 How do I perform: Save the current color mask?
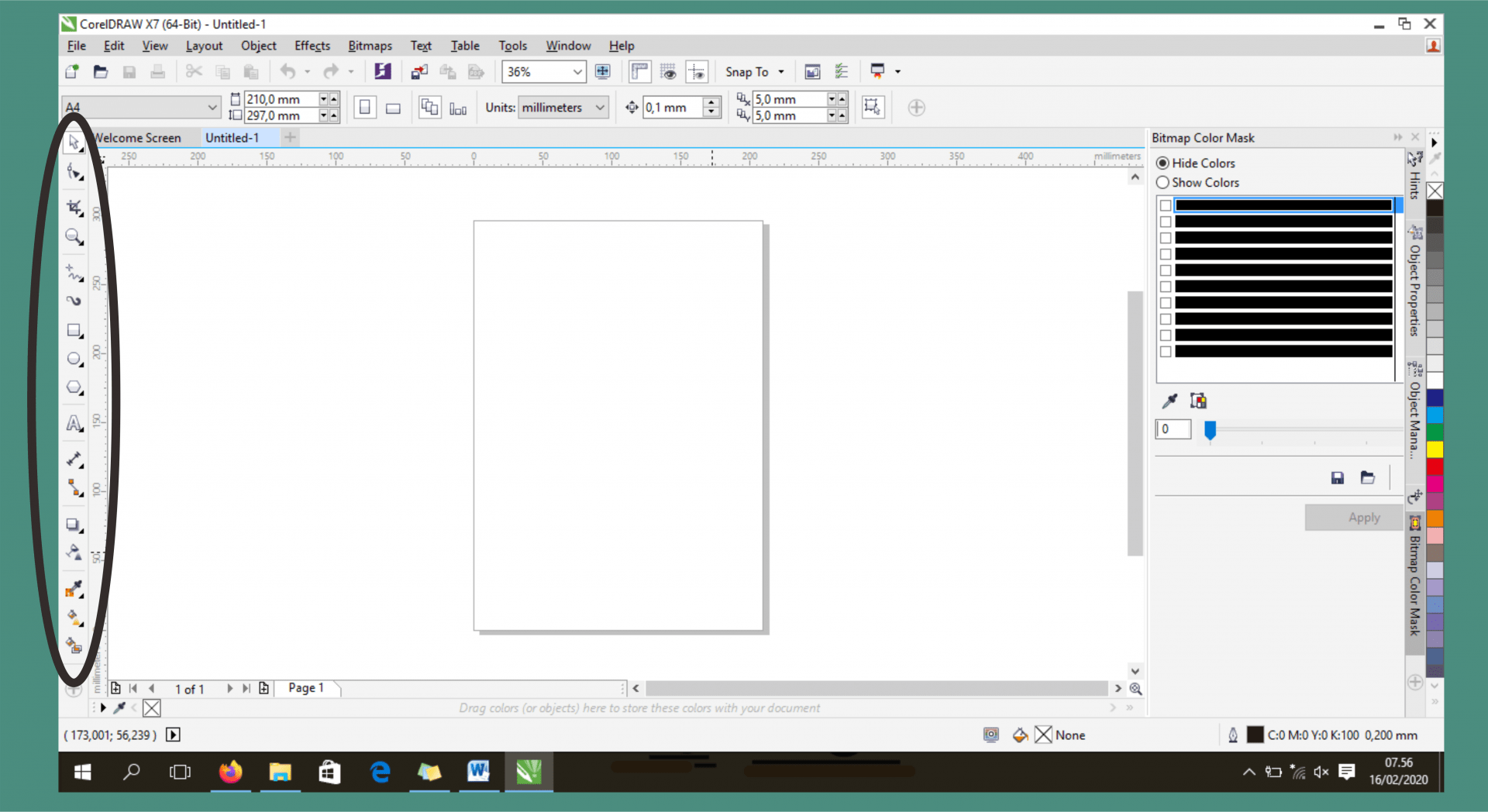tap(1338, 477)
